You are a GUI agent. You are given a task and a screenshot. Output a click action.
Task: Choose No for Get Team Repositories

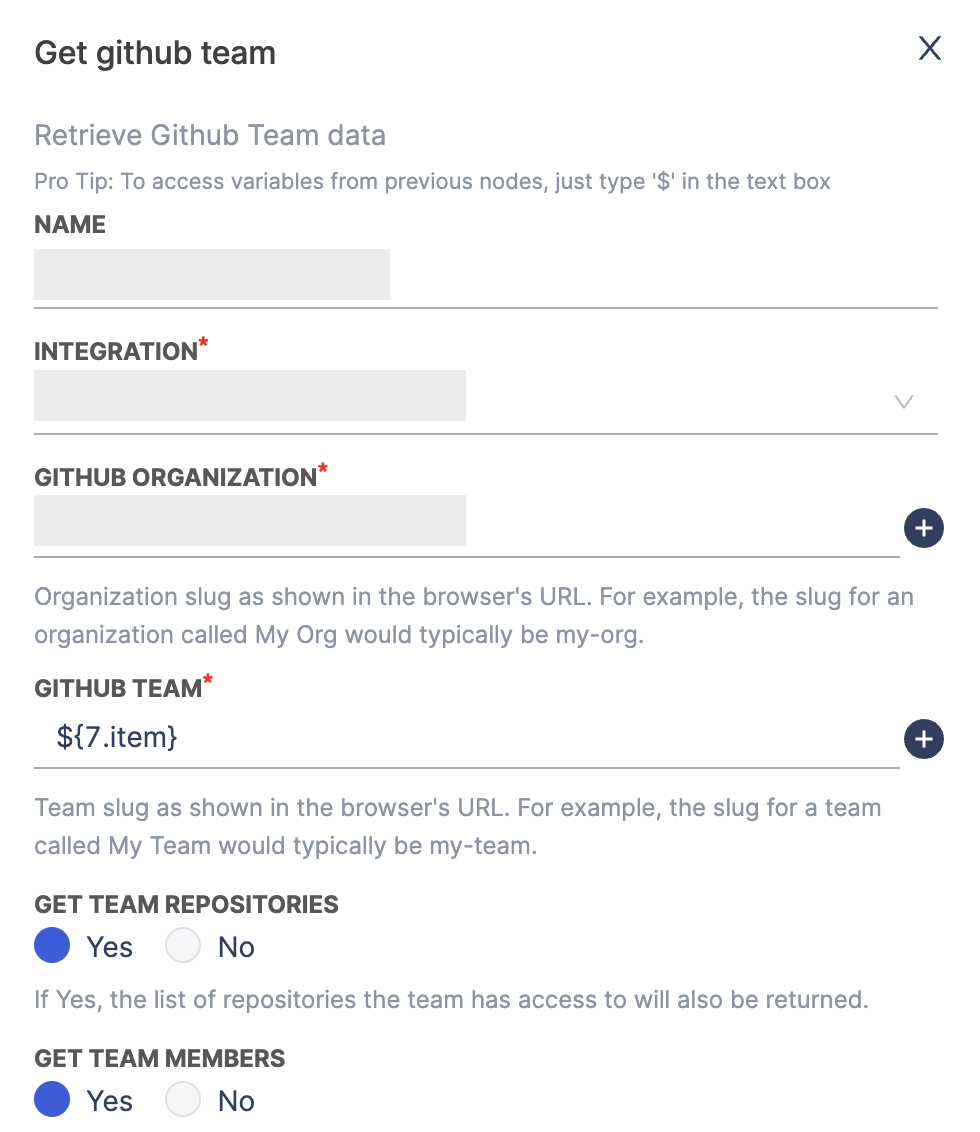tap(184, 946)
